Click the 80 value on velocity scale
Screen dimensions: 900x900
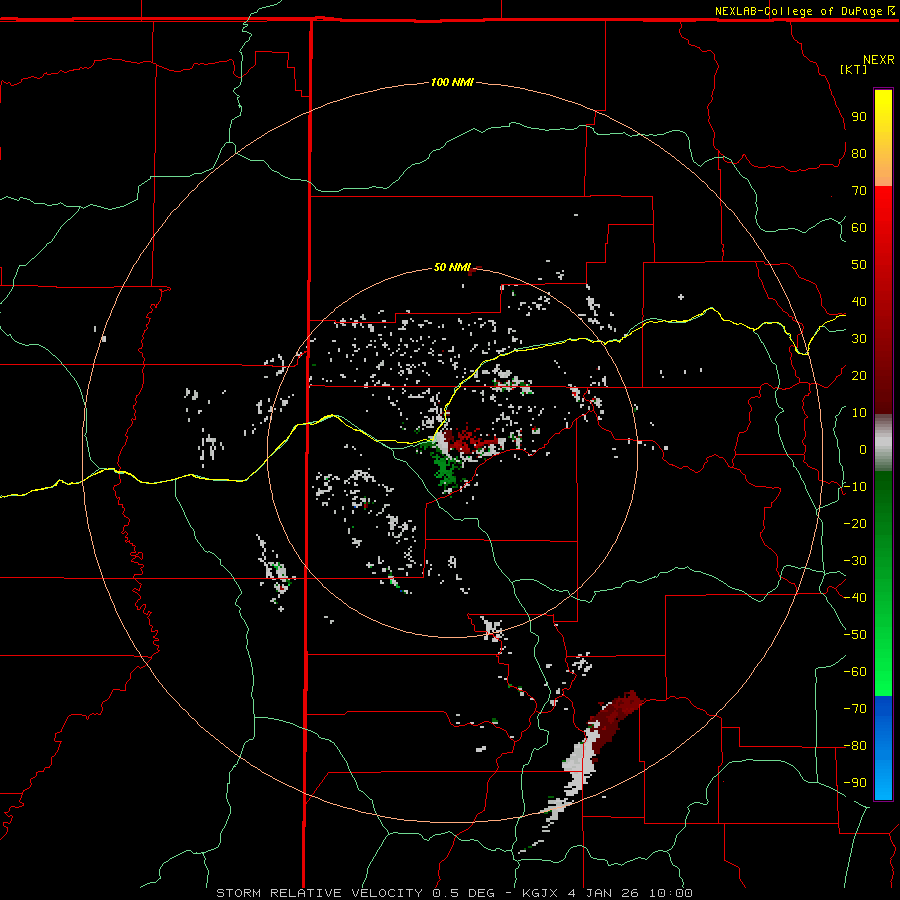point(859,153)
